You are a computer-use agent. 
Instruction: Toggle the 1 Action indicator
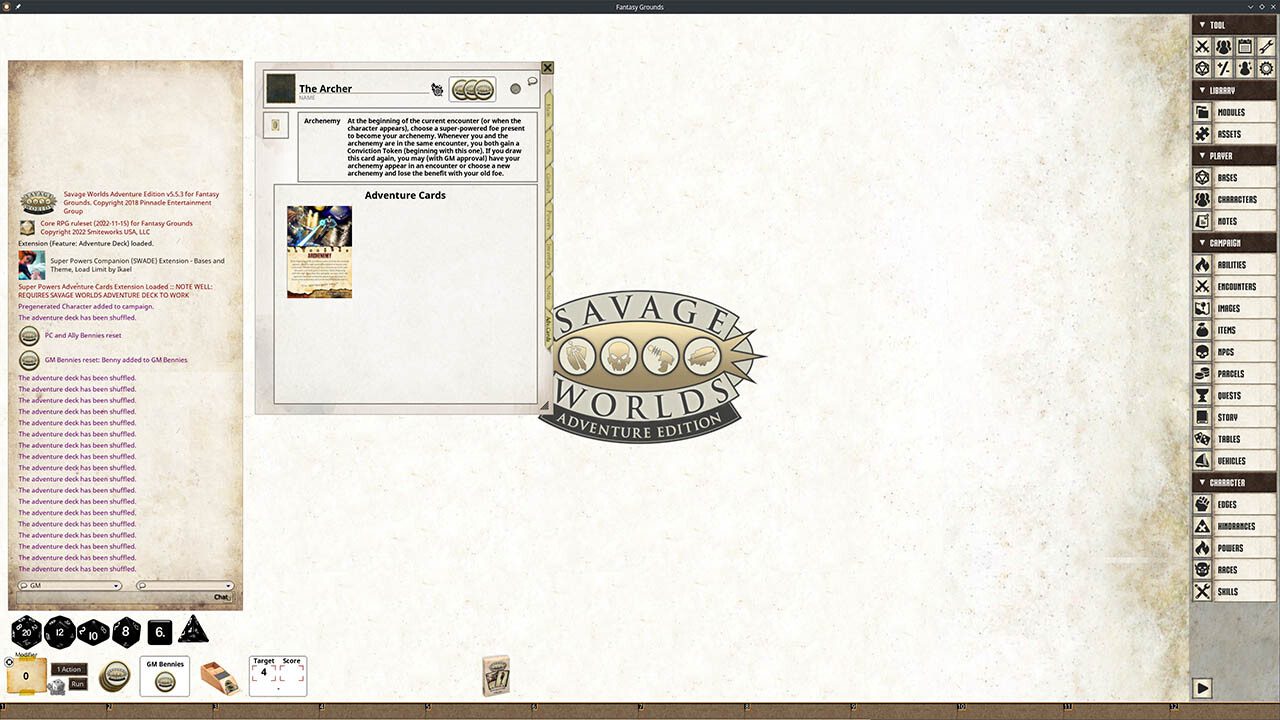point(69,668)
